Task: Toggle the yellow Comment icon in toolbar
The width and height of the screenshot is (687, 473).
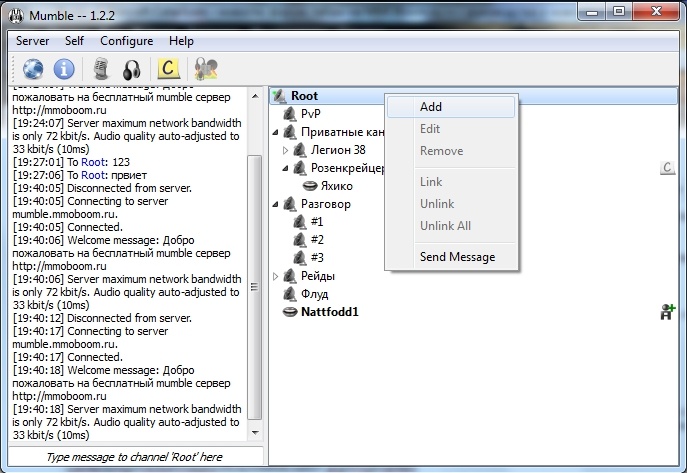Action: 168,69
